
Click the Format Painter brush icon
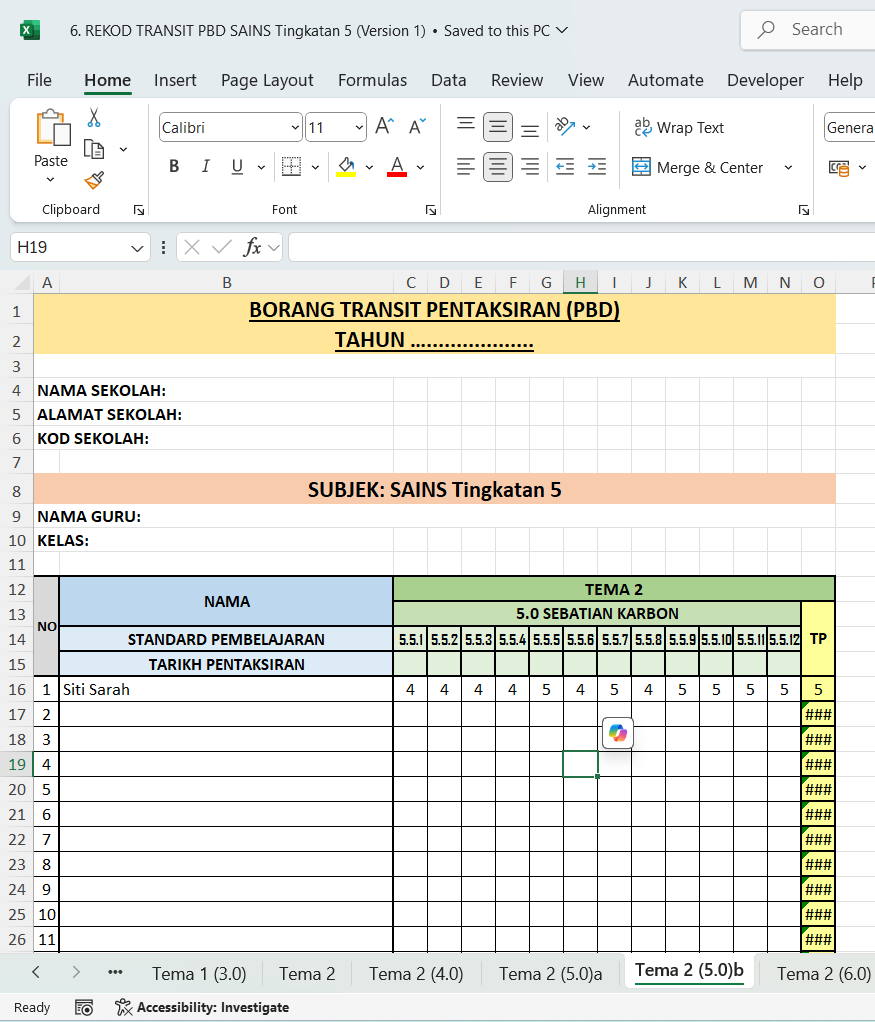point(94,180)
